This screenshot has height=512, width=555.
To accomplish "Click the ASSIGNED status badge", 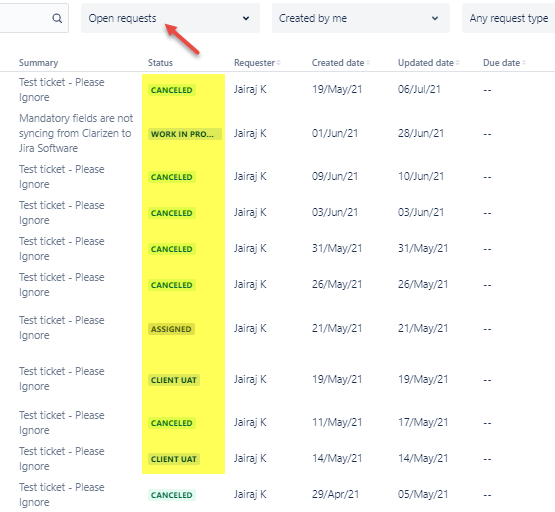I will 171,329.
